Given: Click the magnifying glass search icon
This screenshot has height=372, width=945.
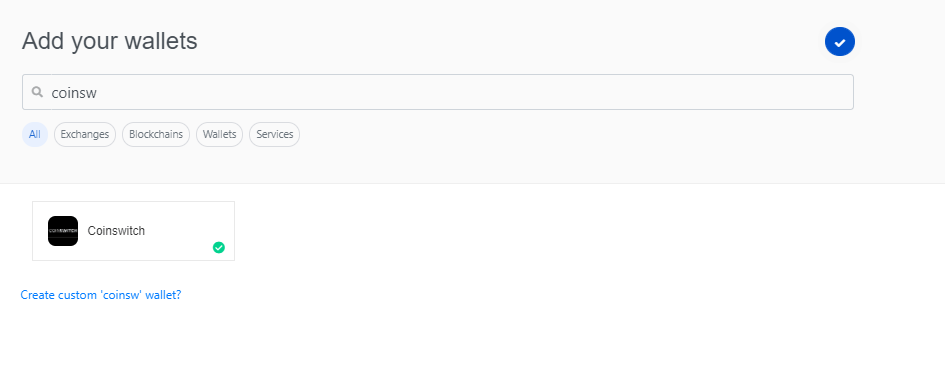Looking at the screenshot, I should tap(37, 92).
